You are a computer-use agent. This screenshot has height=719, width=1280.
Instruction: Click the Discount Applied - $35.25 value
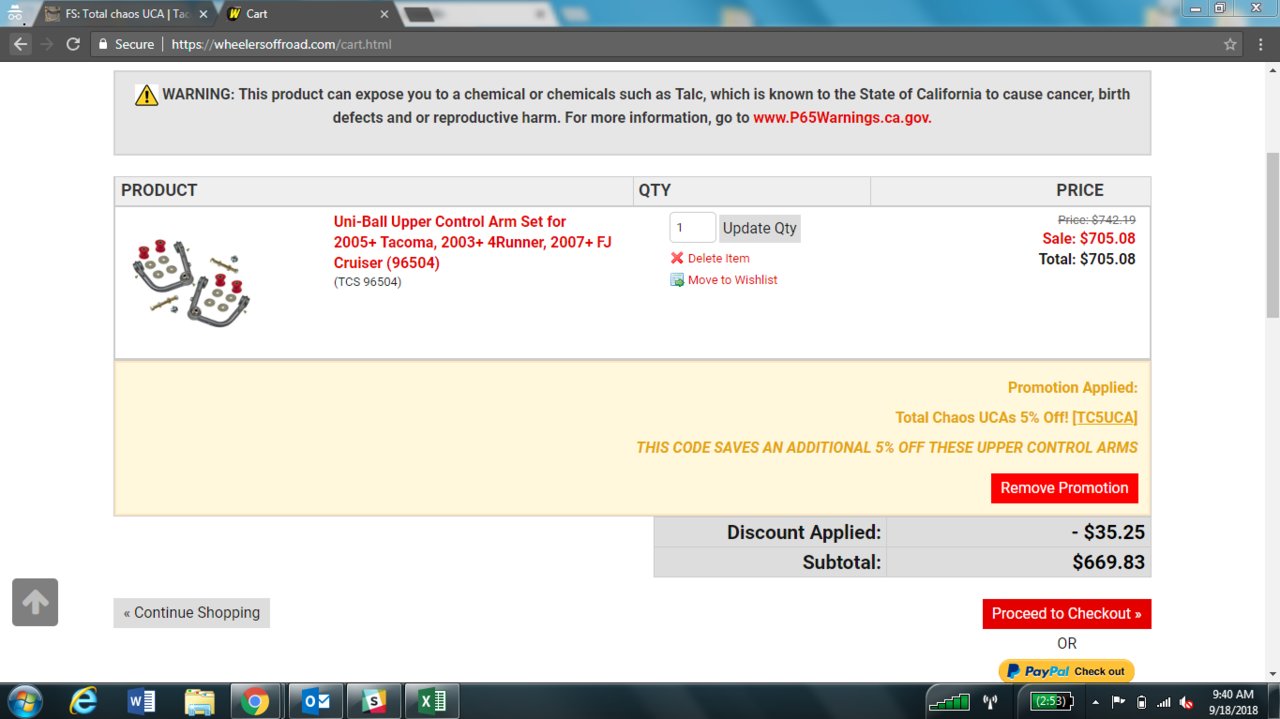point(1108,532)
